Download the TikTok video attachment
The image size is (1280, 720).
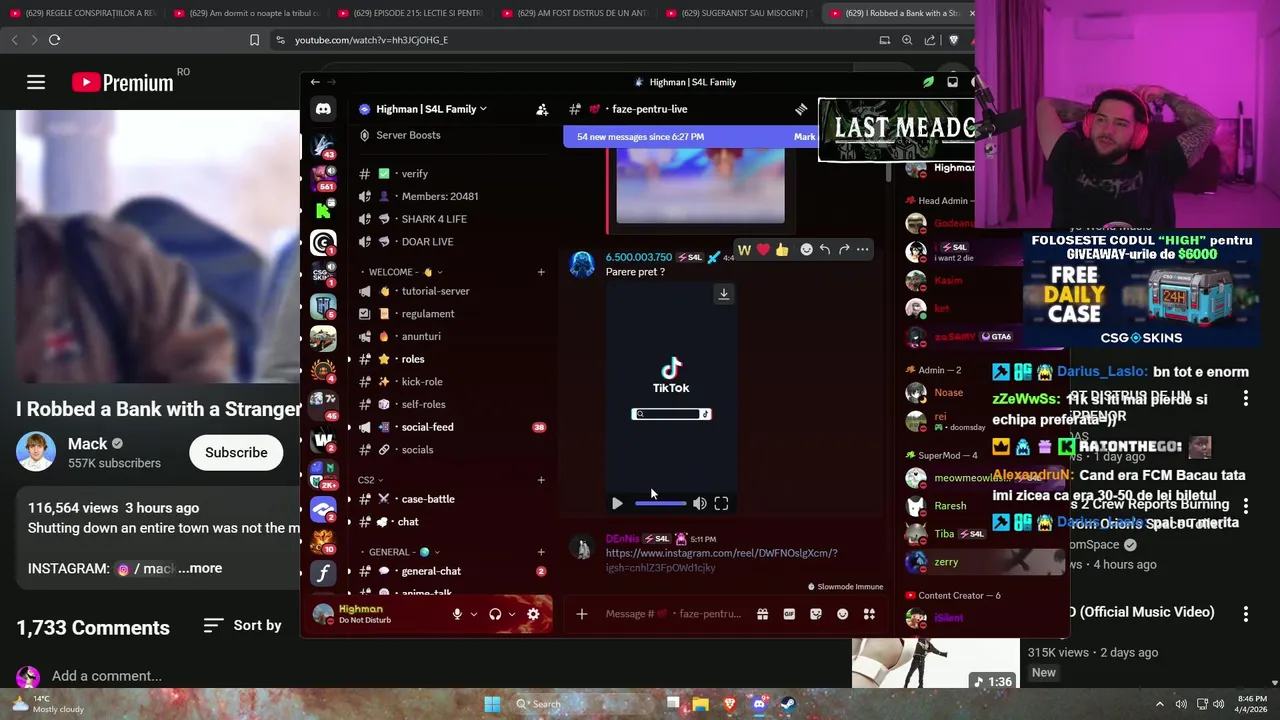point(724,294)
